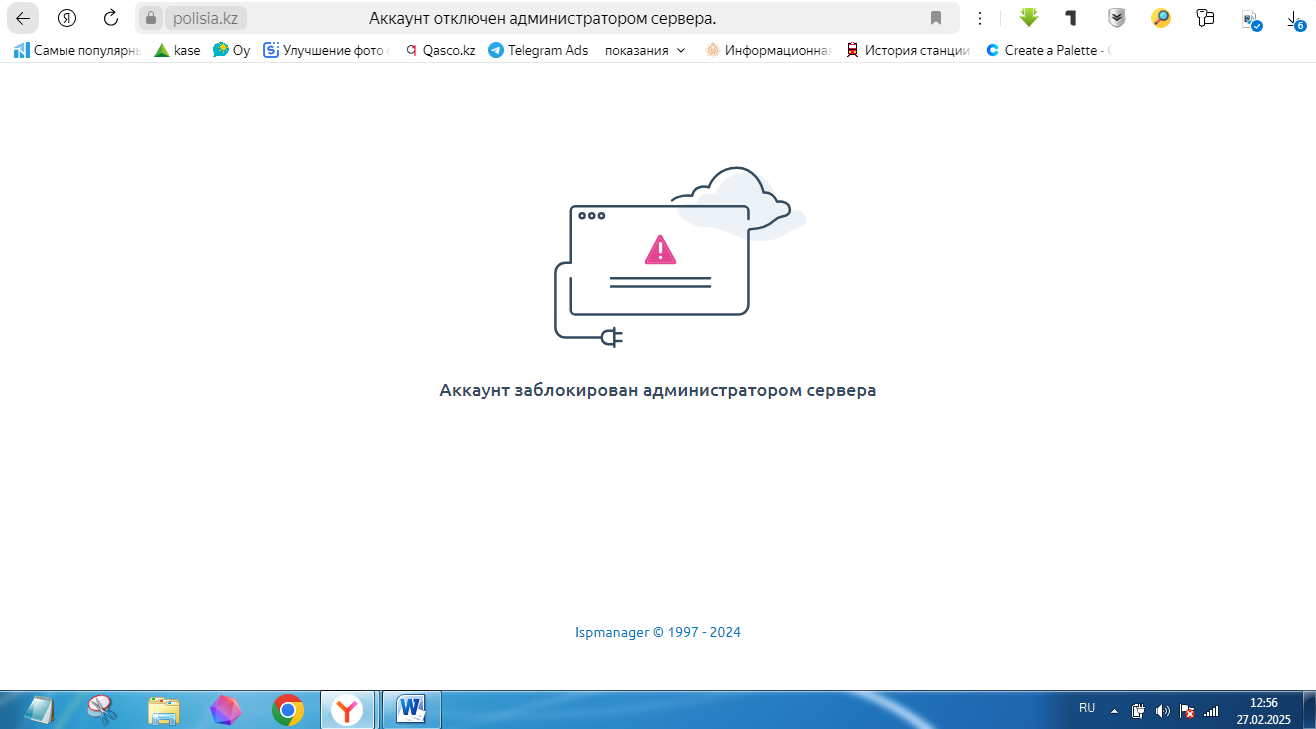This screenshot has width=1316, height=729.
Task: Reload the page with the refresh icon
Action: pyautogui.click(x=111, y=18)
